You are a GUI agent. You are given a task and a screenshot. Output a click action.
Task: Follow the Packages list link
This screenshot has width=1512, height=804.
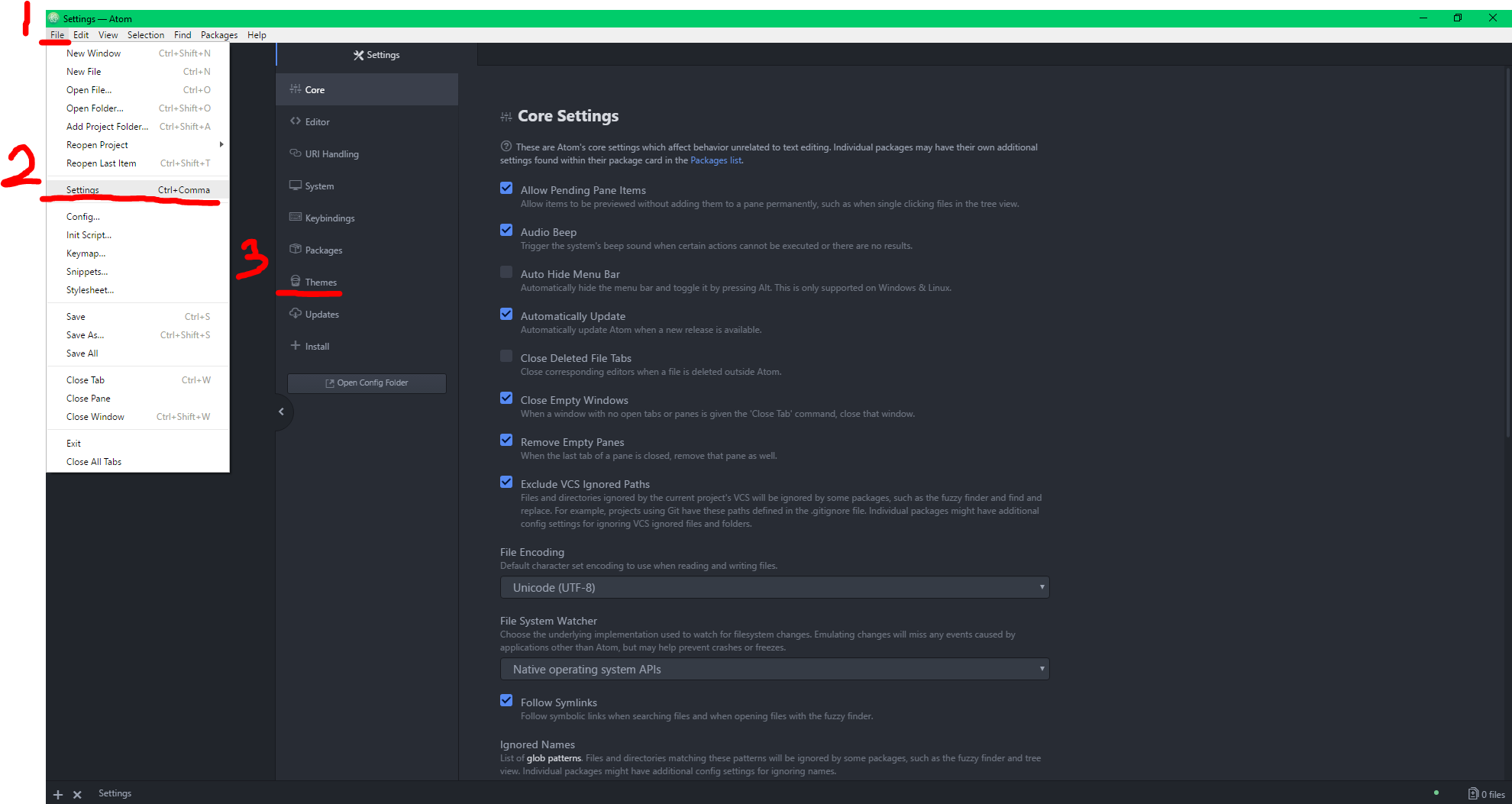tap(716, 160)
